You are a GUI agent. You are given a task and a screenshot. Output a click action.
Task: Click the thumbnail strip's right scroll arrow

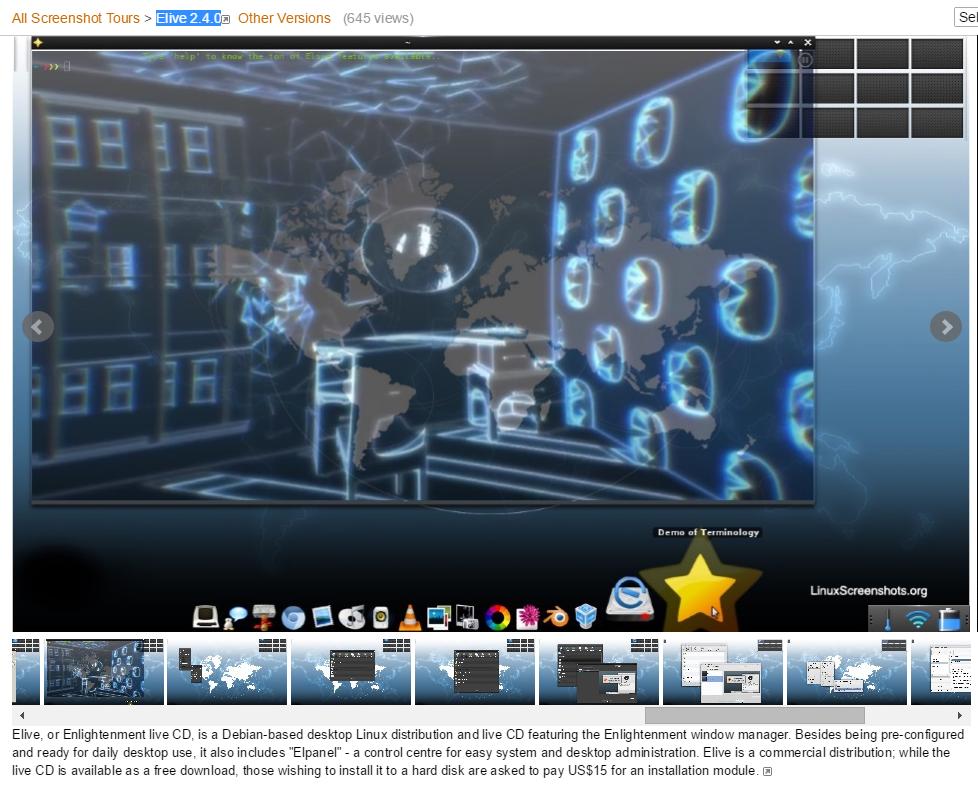click(x=959, y=715)
